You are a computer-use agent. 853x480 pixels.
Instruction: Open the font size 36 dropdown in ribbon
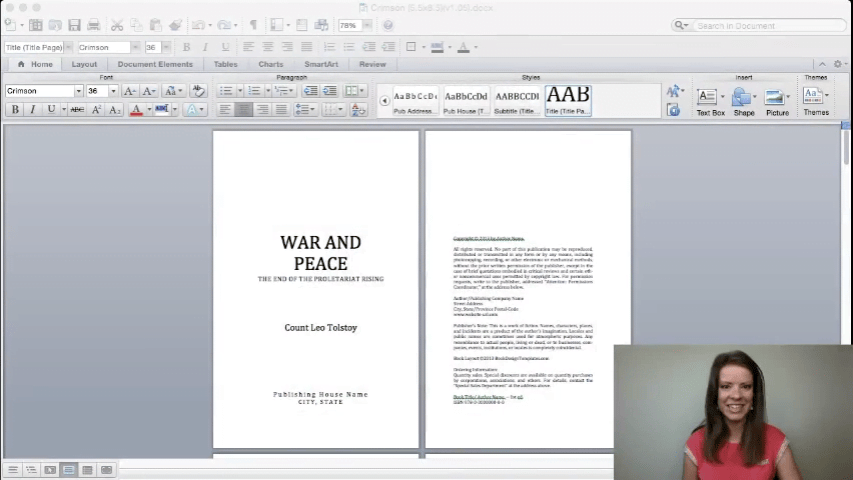pos(113,91)
